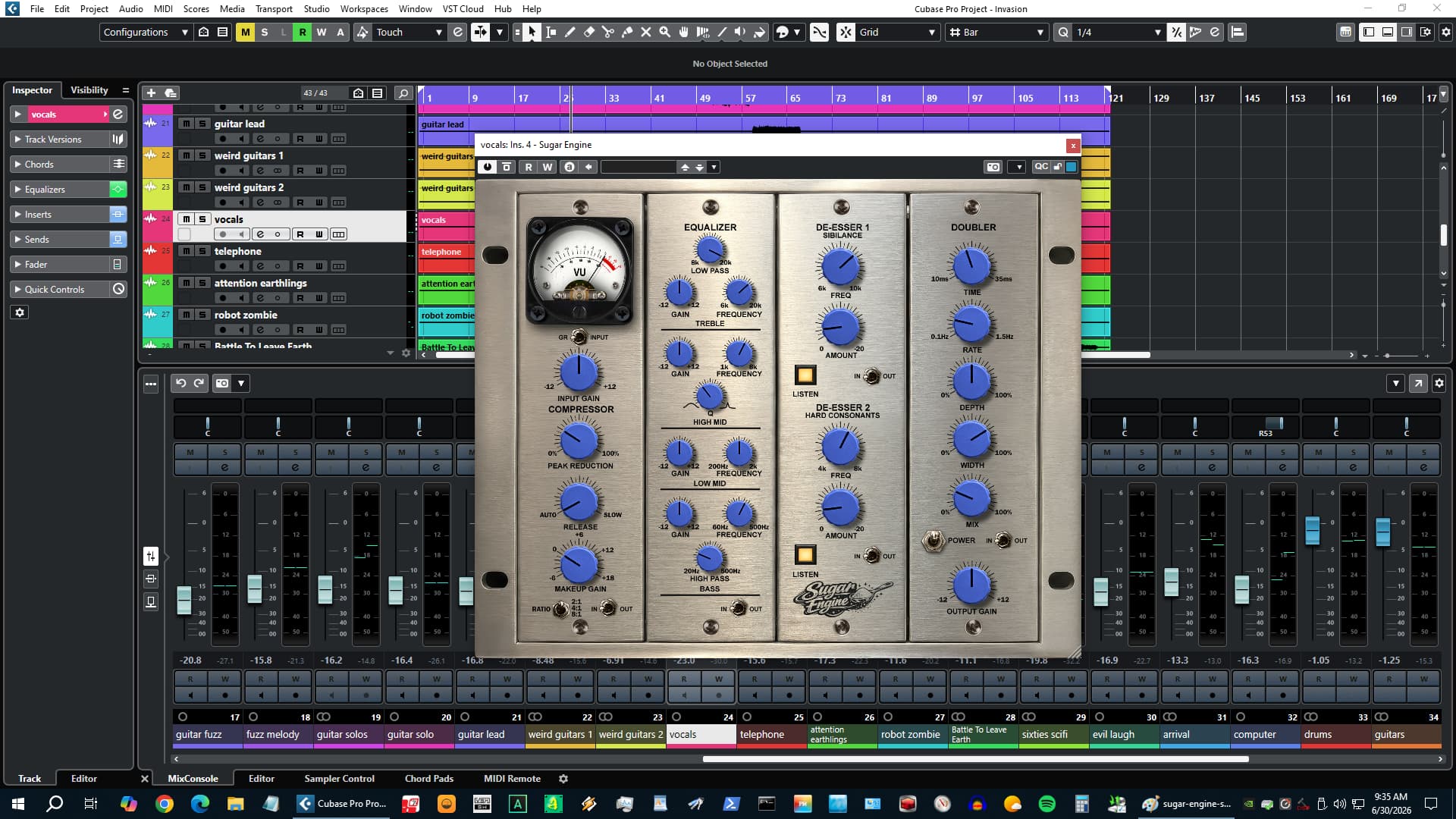Select the Zoom magnifier tool
Image resolution: width=1456 pixels, height=819 pixels.
coord(664,32)
